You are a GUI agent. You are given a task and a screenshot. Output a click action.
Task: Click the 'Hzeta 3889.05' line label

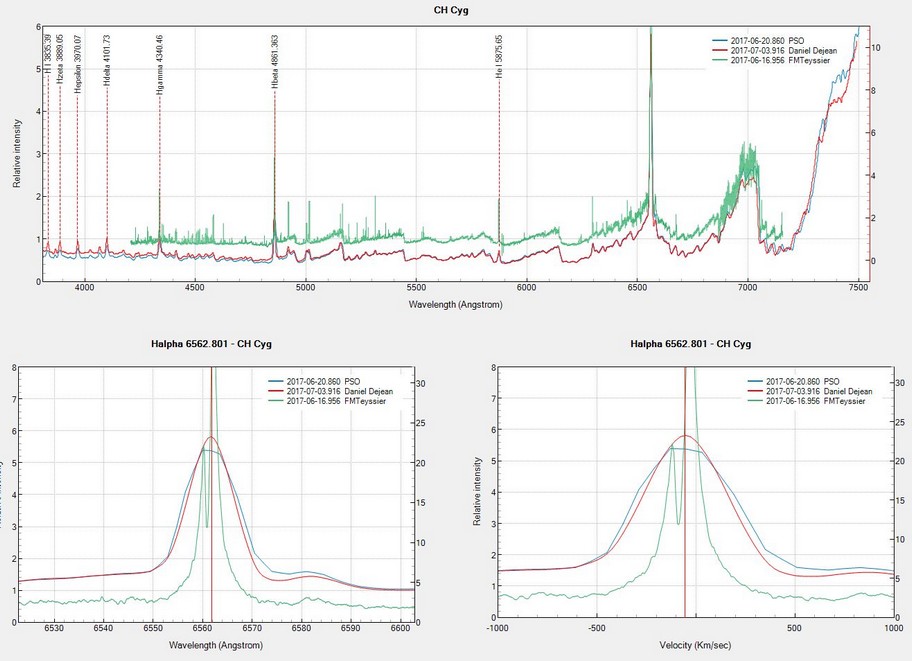(x=59, y=60)
